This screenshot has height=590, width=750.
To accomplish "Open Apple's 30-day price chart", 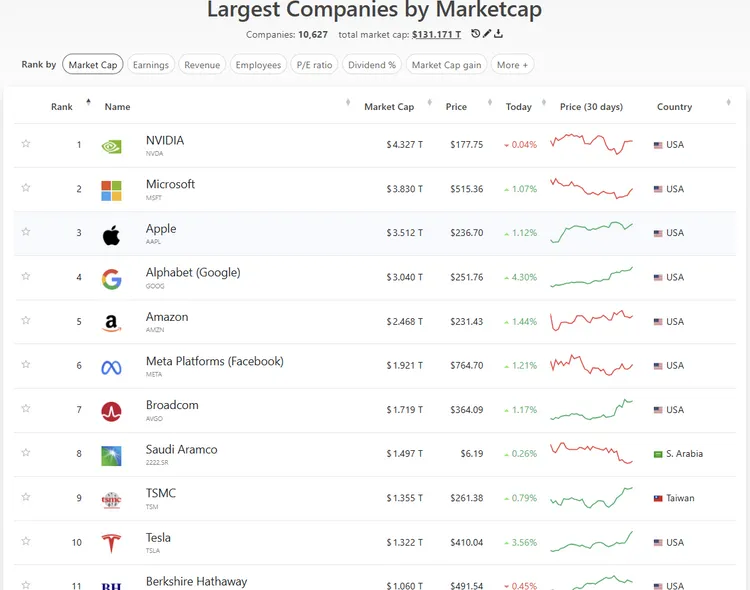I will [591, 232].
